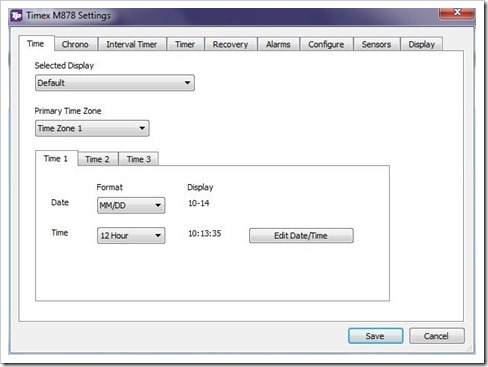Close the Timex M878 Settings window
This screenshot has height=367, width=488.
click(x=457, y=13)
